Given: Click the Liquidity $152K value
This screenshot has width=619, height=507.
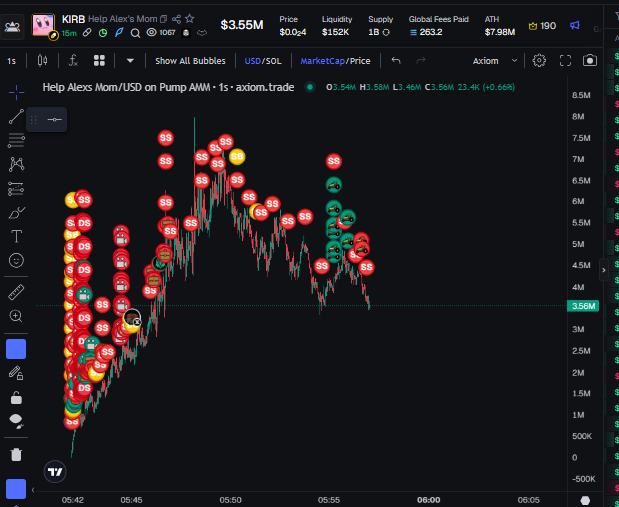Looking at the screenshot, I should tap(336, 32).
